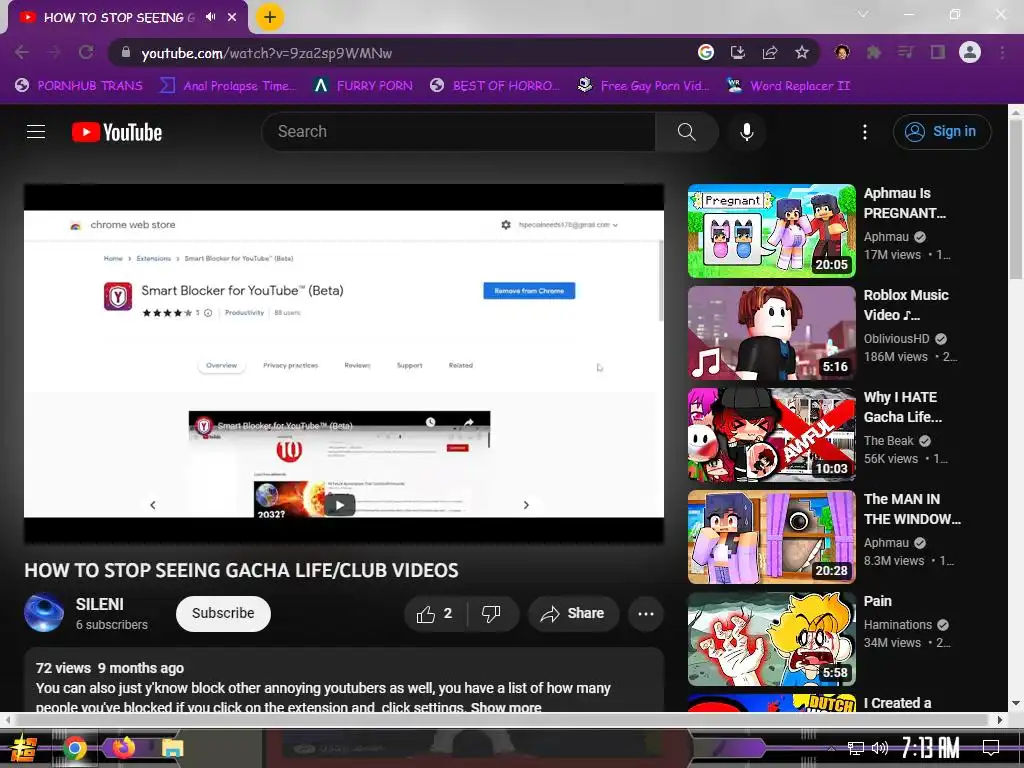Click the browser back arrow

pos(22,52)
